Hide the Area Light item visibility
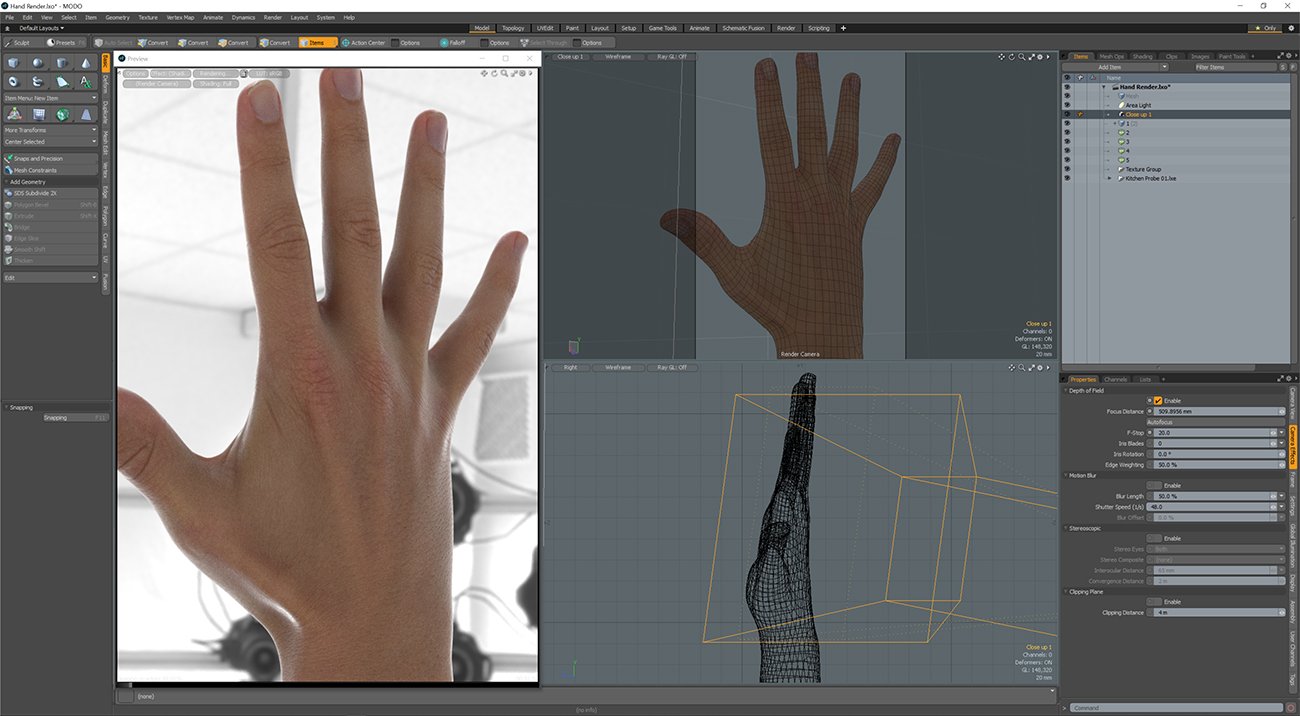Screen dimensions: 1300x716 point(1066,105)
